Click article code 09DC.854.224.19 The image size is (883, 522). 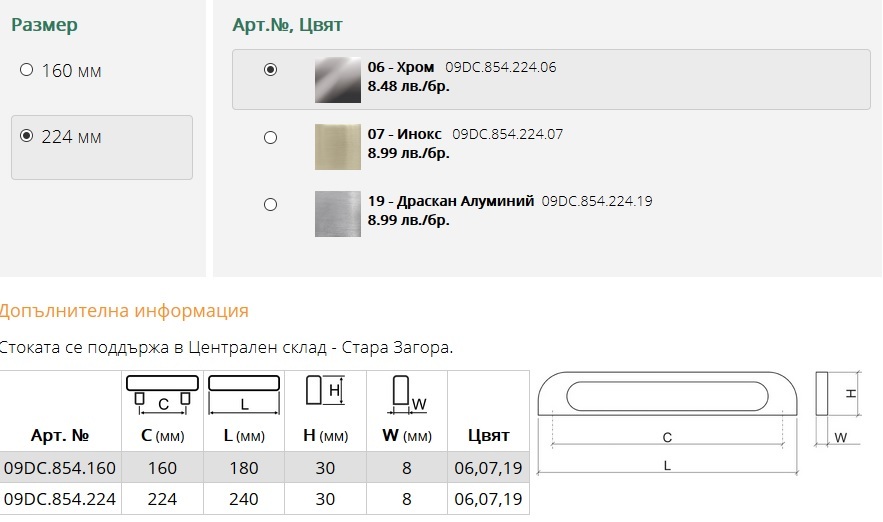[x=597, y=201]
